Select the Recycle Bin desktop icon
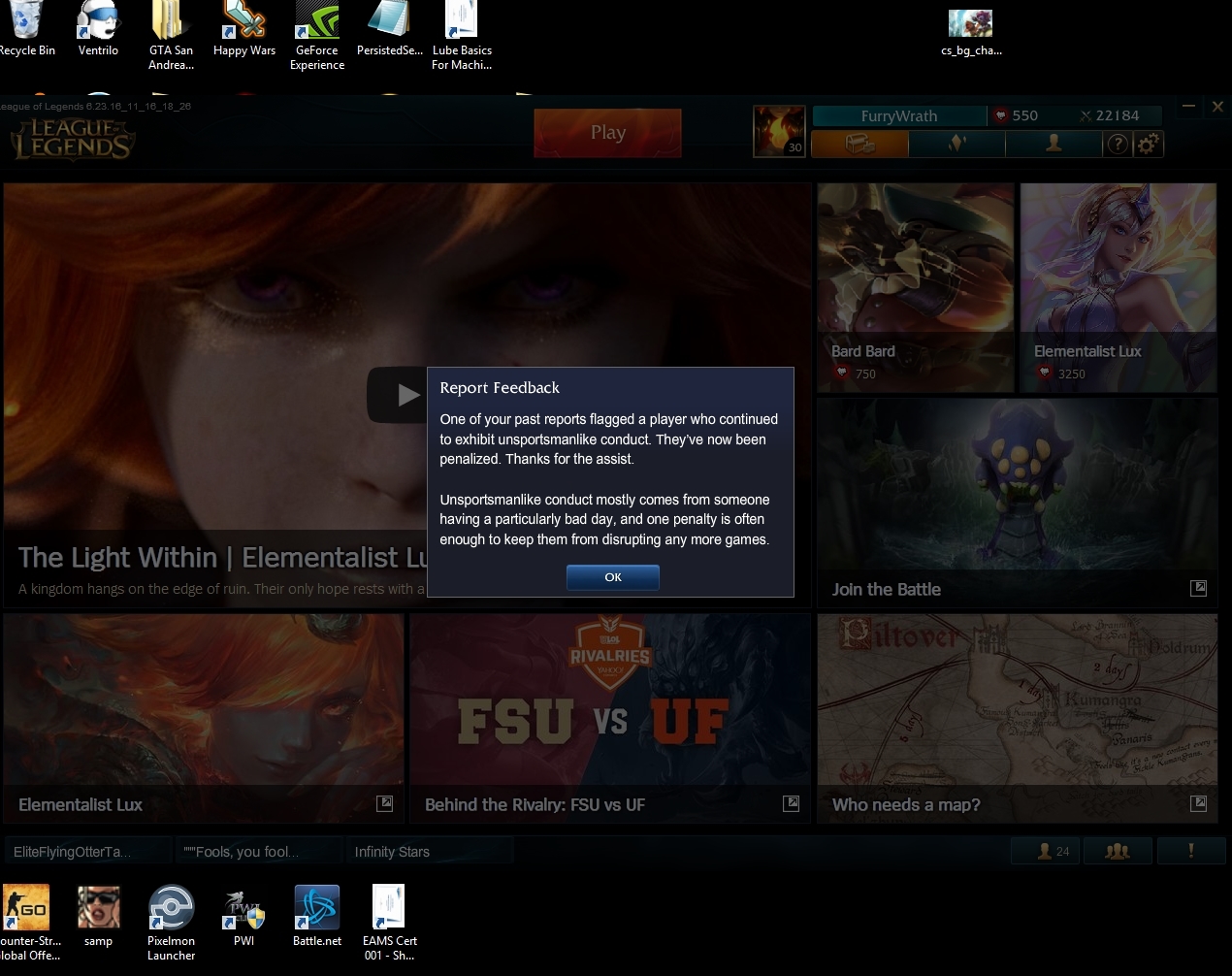 click(26, 30)
